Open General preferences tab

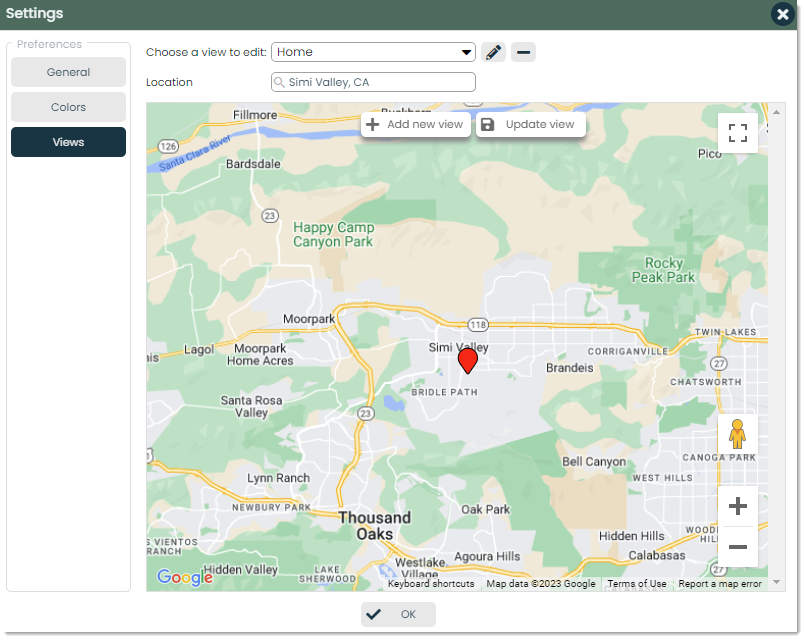coord(68,72)
